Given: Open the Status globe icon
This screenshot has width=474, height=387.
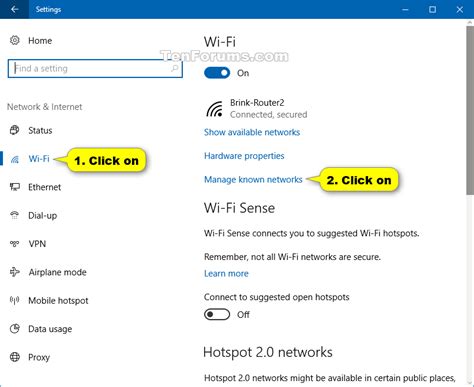Looking at the screenshot, I should [x=15, y=130].
